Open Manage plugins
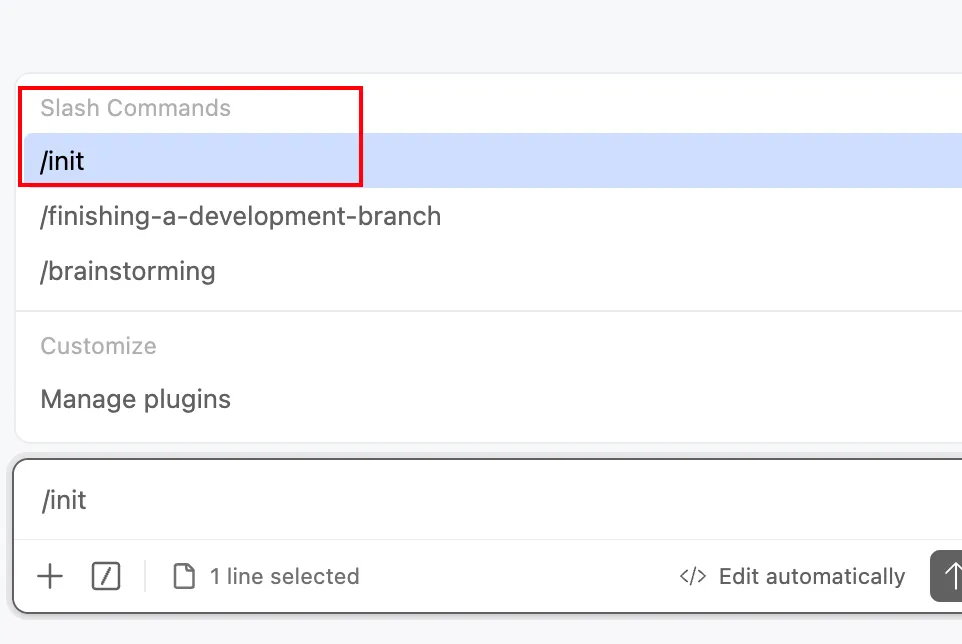 point(136,399)
